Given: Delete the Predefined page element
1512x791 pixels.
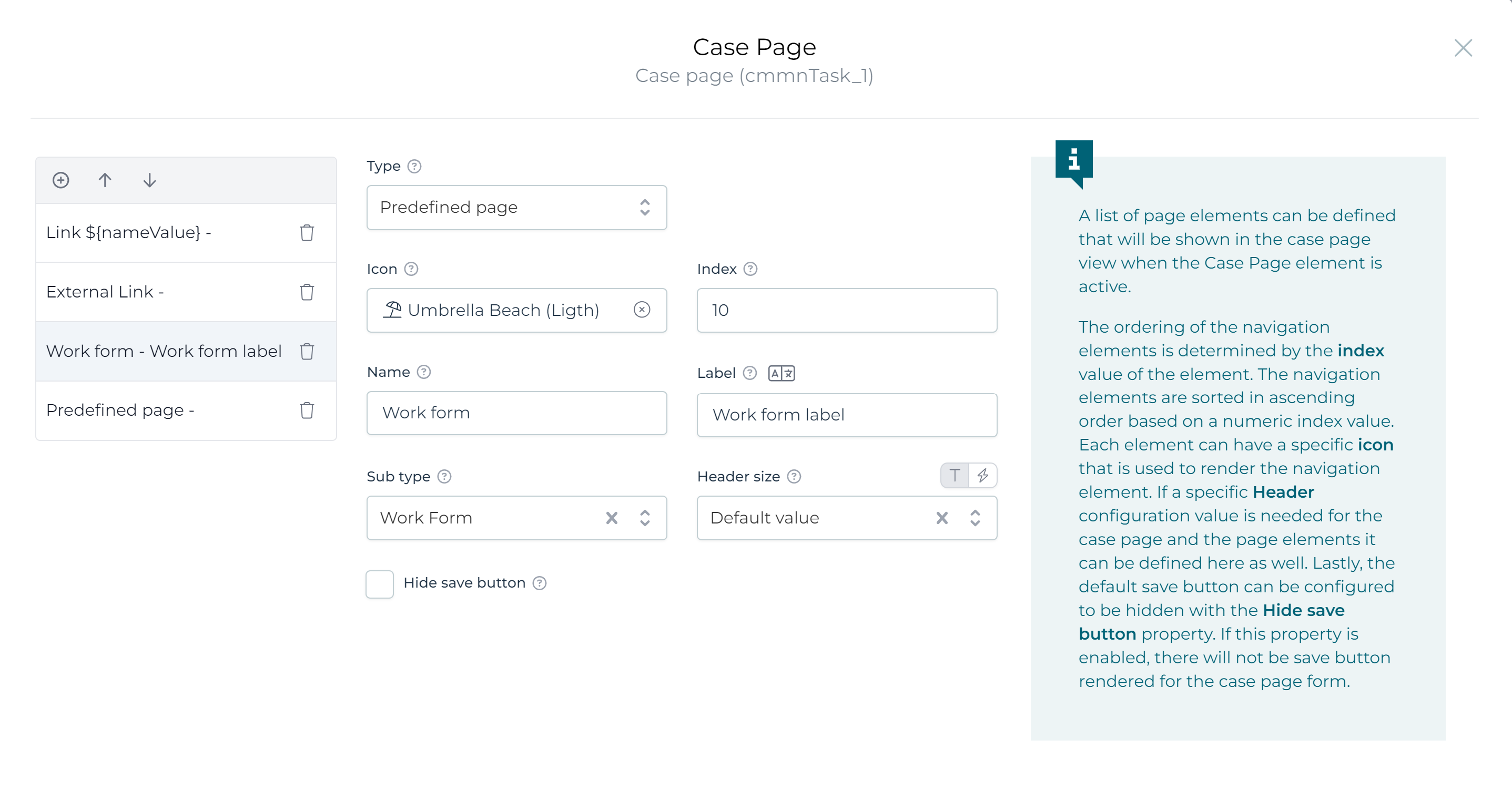Looking at the screenshot, I should click(x=307, y=411).
